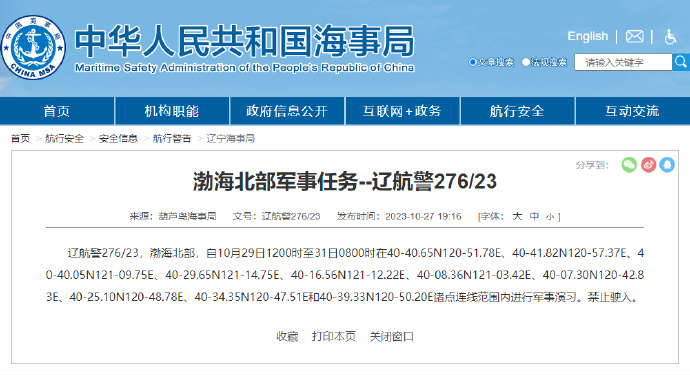Go to 辽宁海事局 in the breadcrumb
Screen dimensions: 690x375
click(231, 139)
